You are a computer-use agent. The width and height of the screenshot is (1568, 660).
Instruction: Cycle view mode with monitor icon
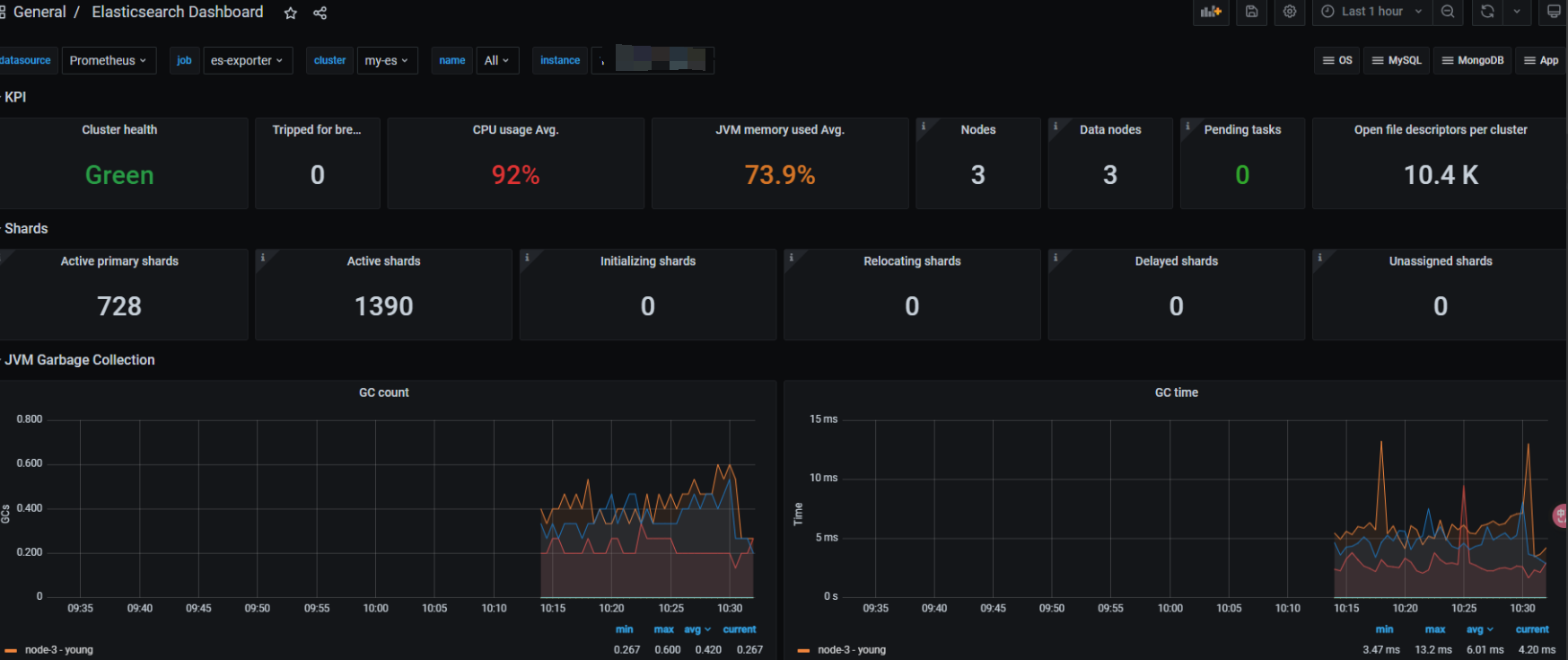coord(1554,12)
